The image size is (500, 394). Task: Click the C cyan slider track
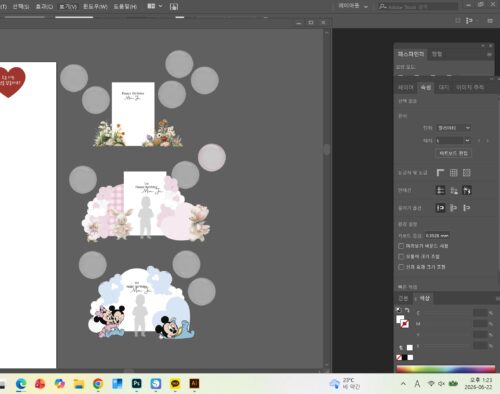pos(446,314)
